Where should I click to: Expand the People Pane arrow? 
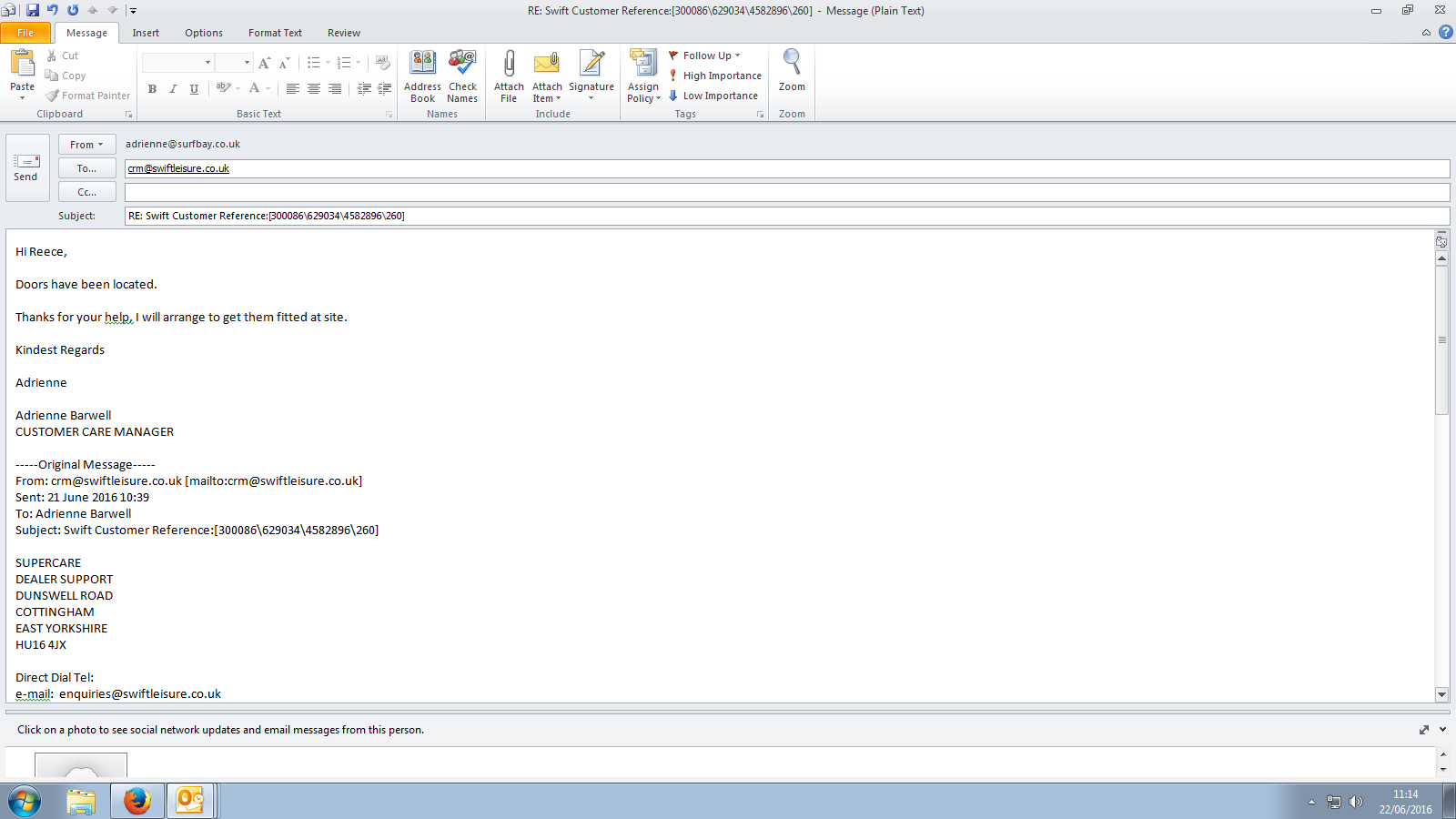1442,730
